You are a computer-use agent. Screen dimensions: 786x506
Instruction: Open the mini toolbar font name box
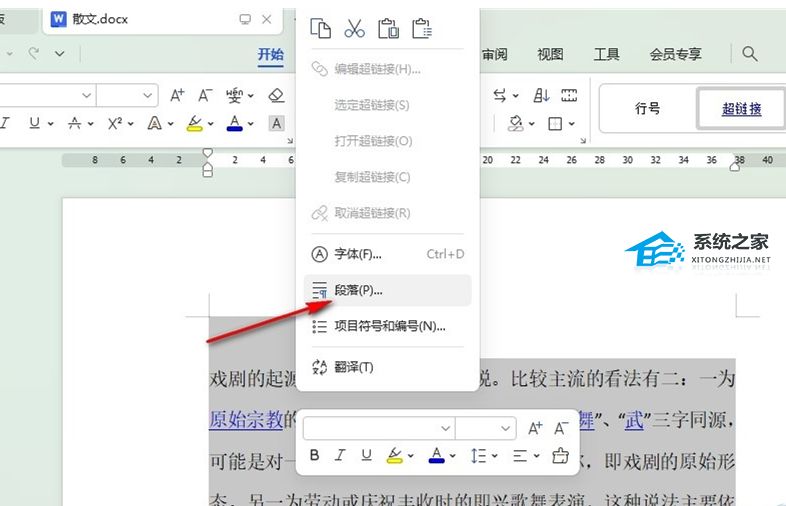click(x=378, y=428)
